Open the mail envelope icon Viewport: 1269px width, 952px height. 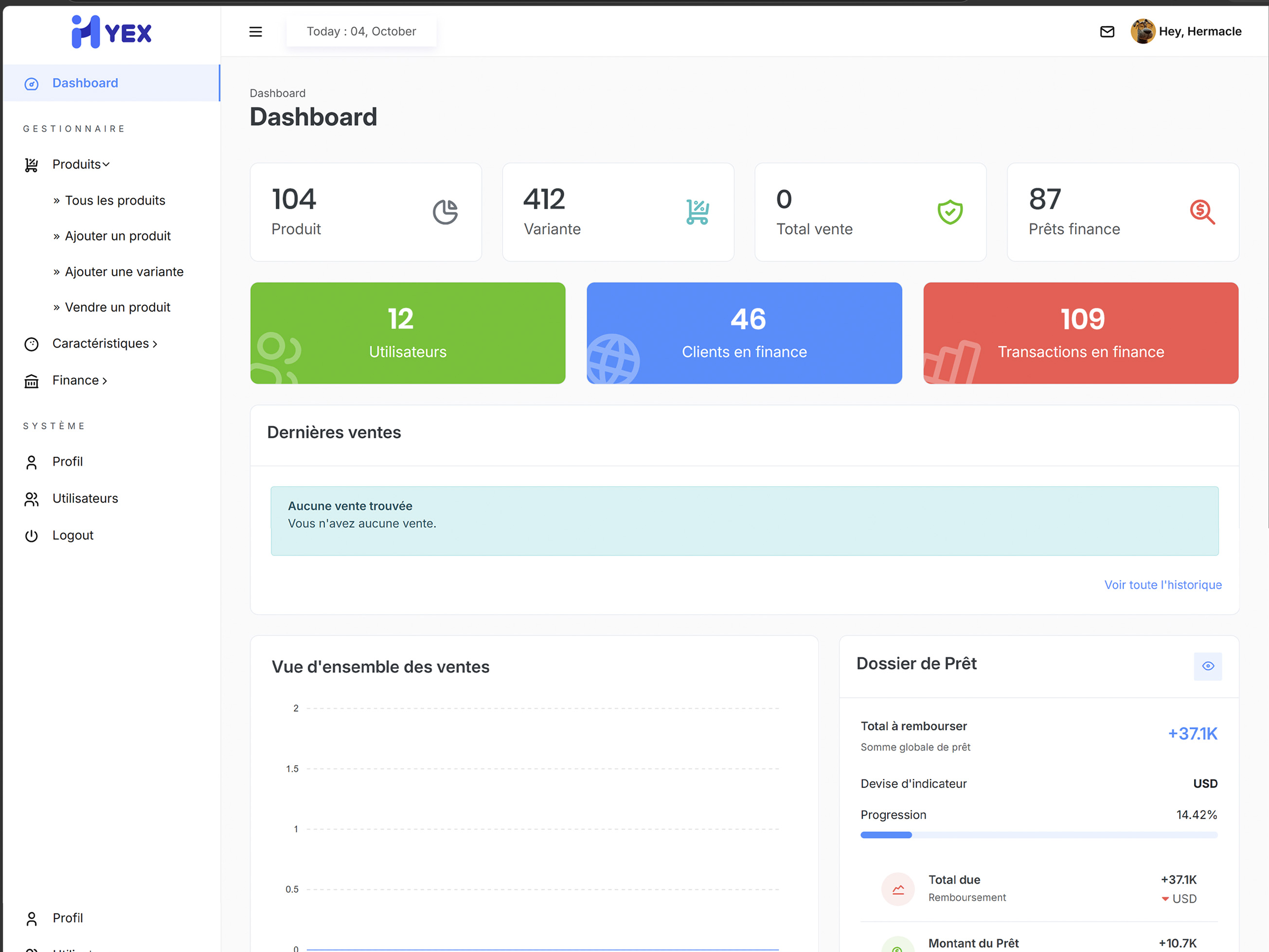click(x=1107, y=32)
